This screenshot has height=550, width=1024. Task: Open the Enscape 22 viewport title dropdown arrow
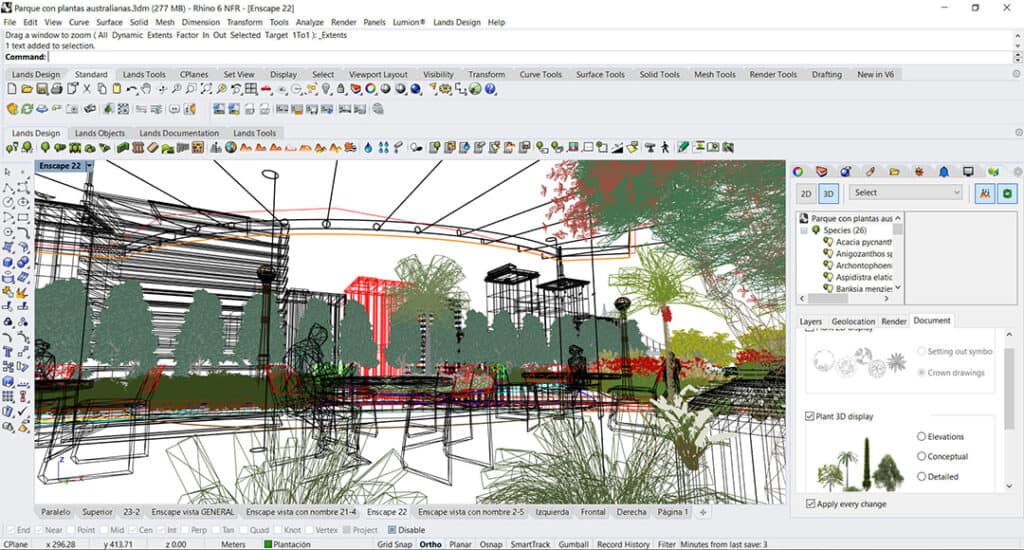point(90,166)
